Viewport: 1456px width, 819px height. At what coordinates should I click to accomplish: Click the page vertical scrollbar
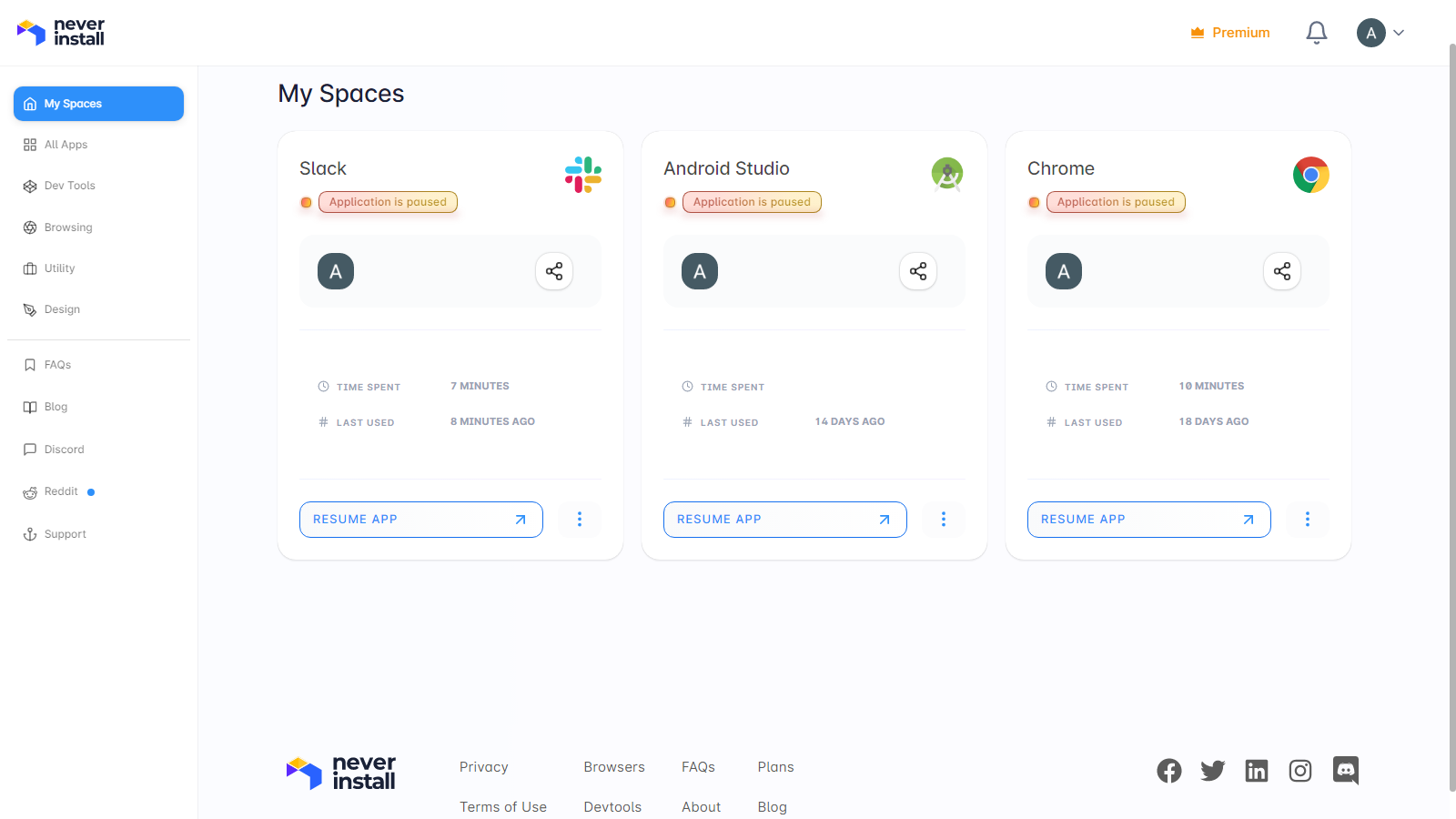click(1452, 417)
